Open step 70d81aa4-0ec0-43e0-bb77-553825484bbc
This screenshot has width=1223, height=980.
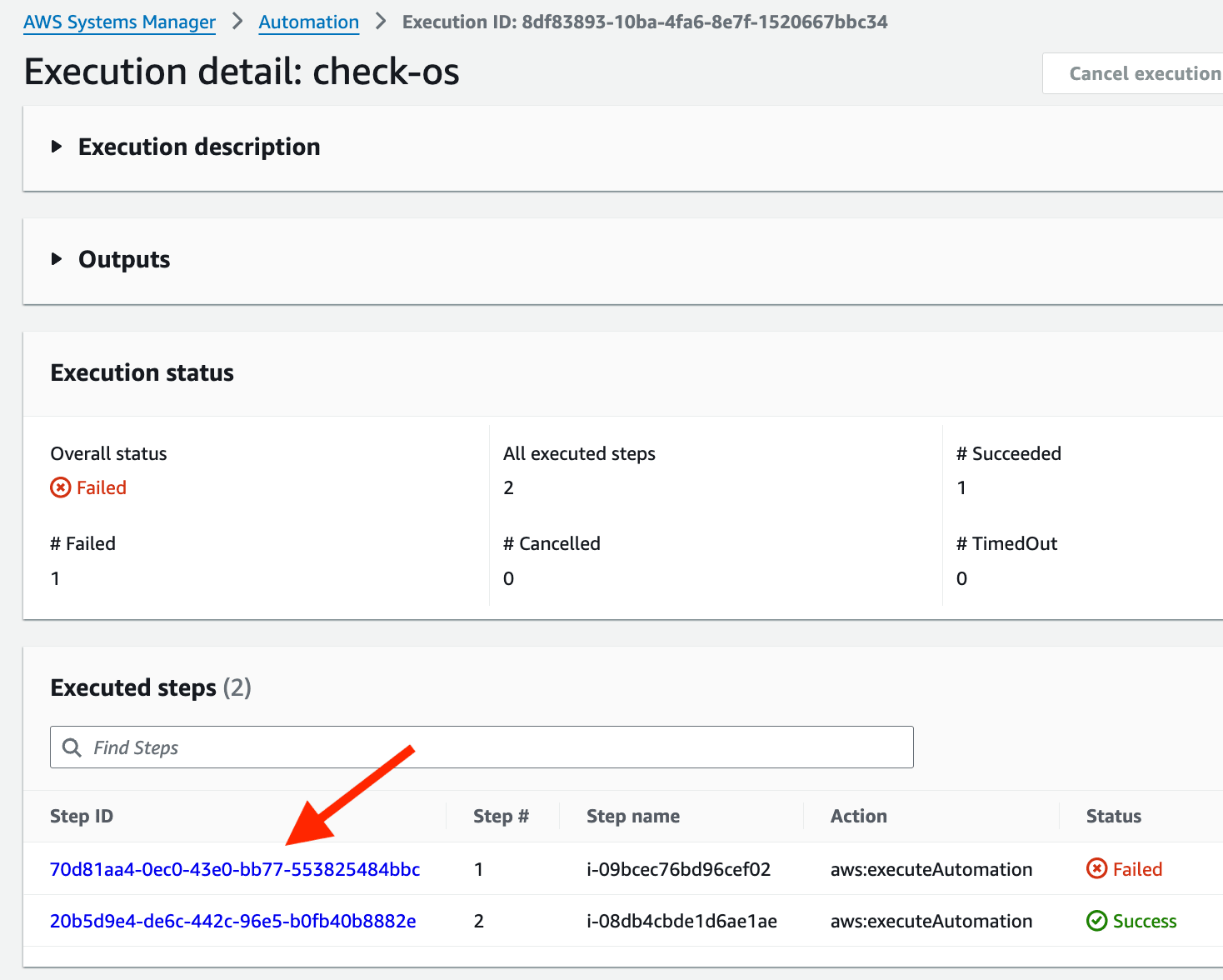click(x=235, y=869)
